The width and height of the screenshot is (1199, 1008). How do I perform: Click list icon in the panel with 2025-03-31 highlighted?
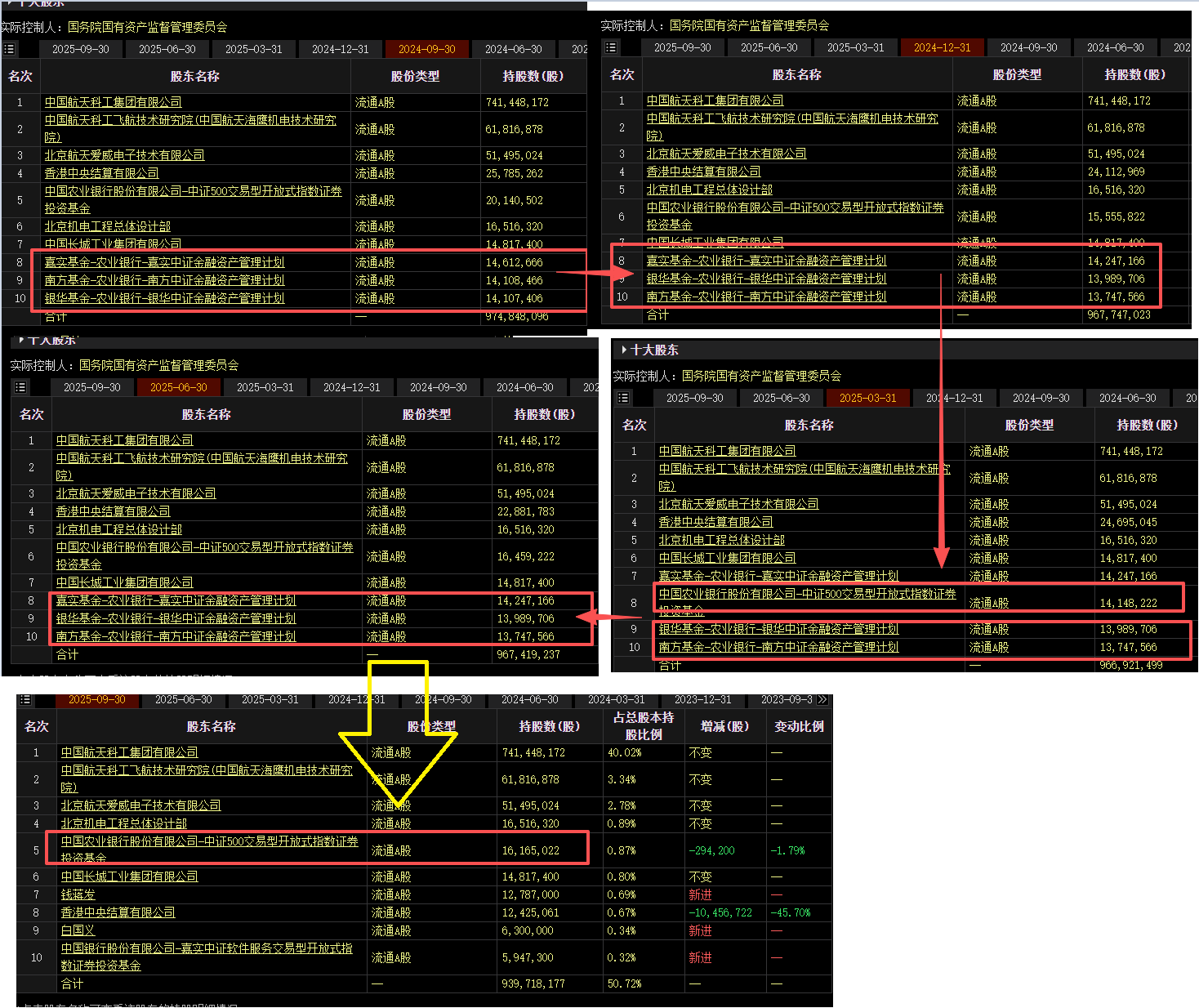point(623,398)
